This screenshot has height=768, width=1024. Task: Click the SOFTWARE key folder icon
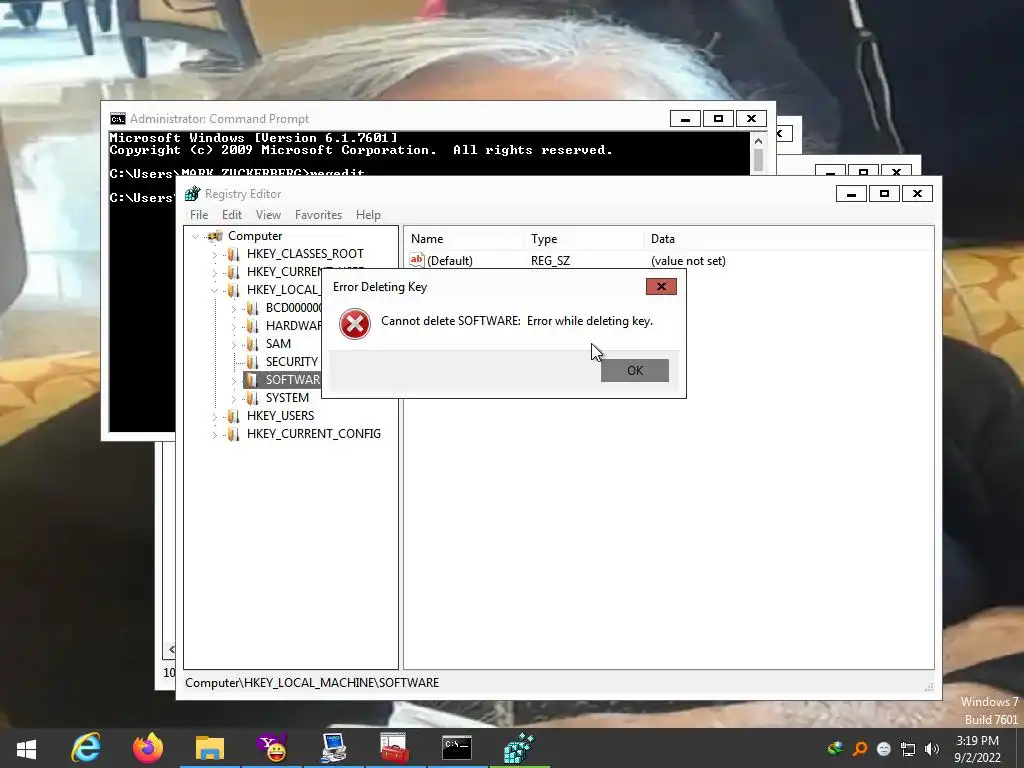tap(252, 380)
